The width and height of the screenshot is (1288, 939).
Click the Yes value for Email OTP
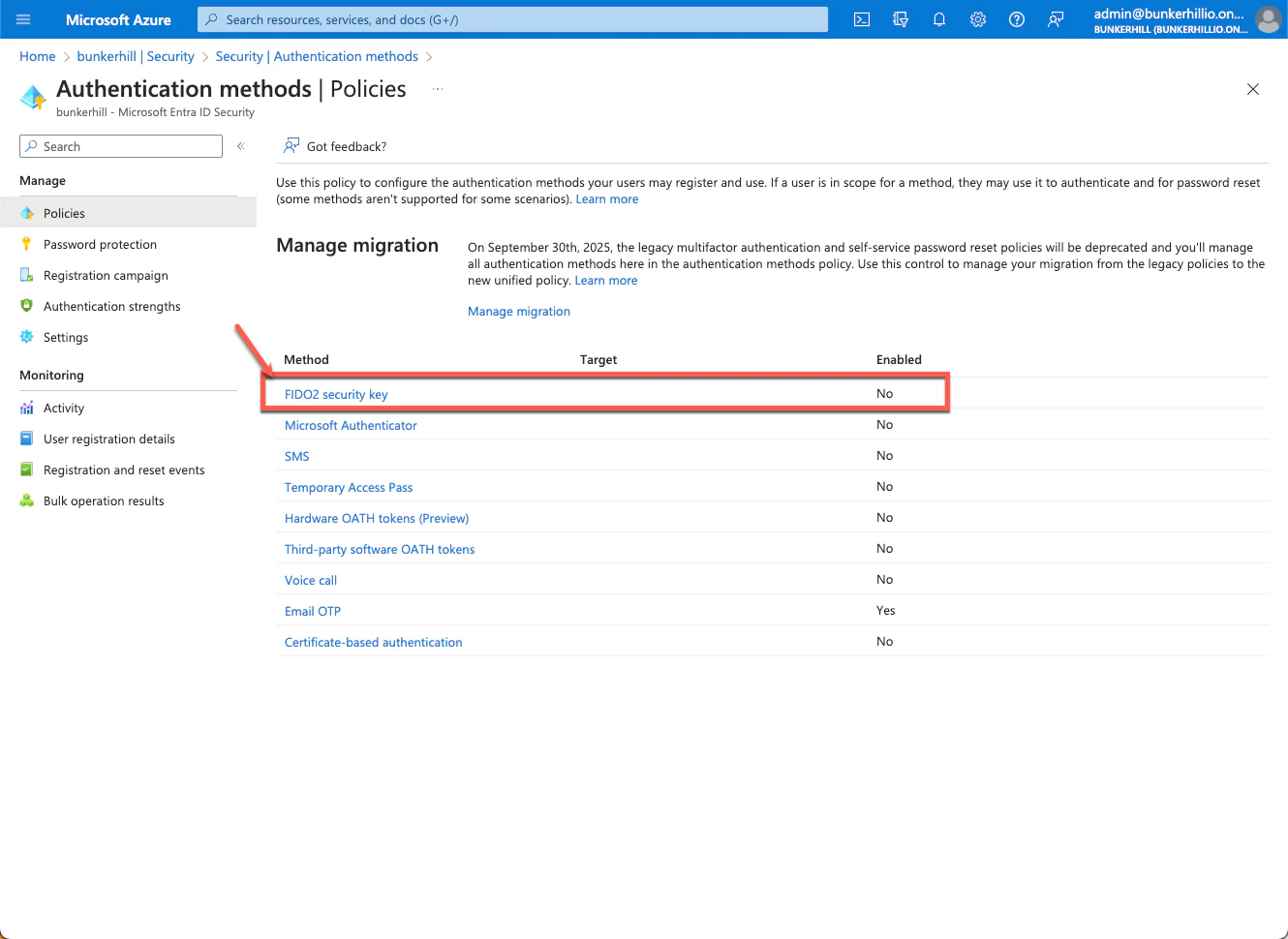[886, 611]
